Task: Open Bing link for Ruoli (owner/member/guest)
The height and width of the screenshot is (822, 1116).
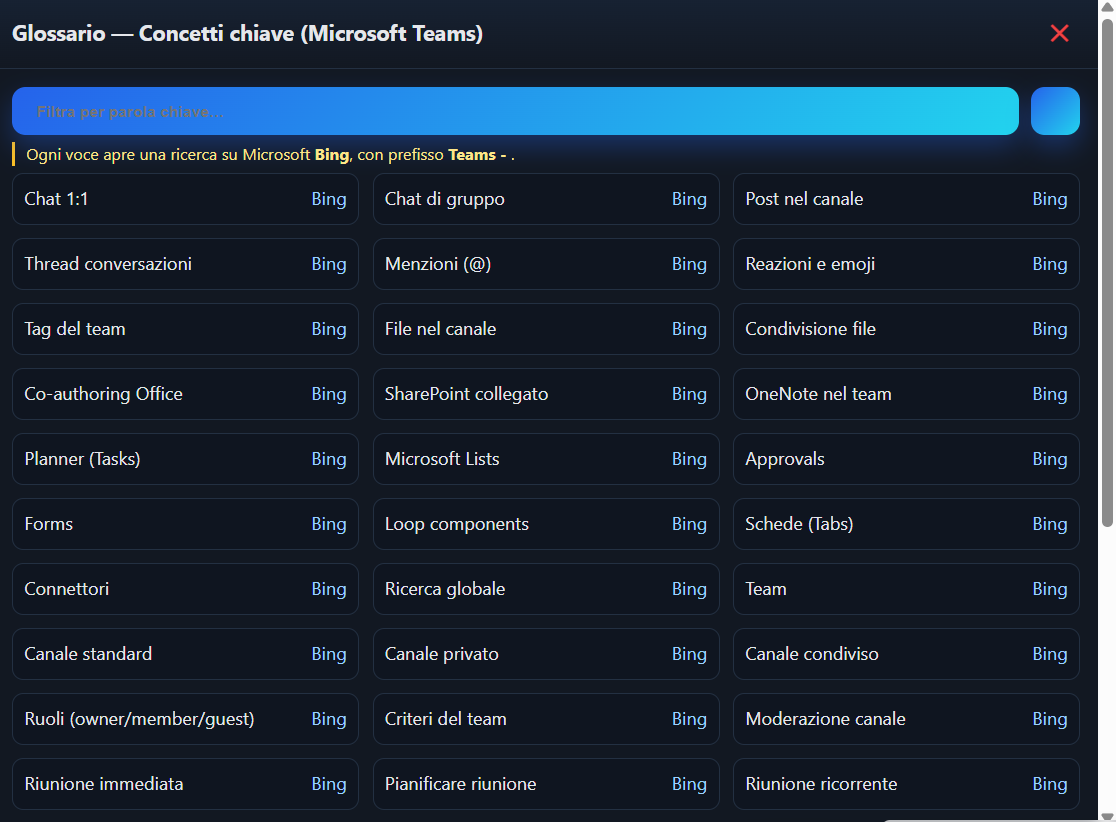Action: point(329,719)
